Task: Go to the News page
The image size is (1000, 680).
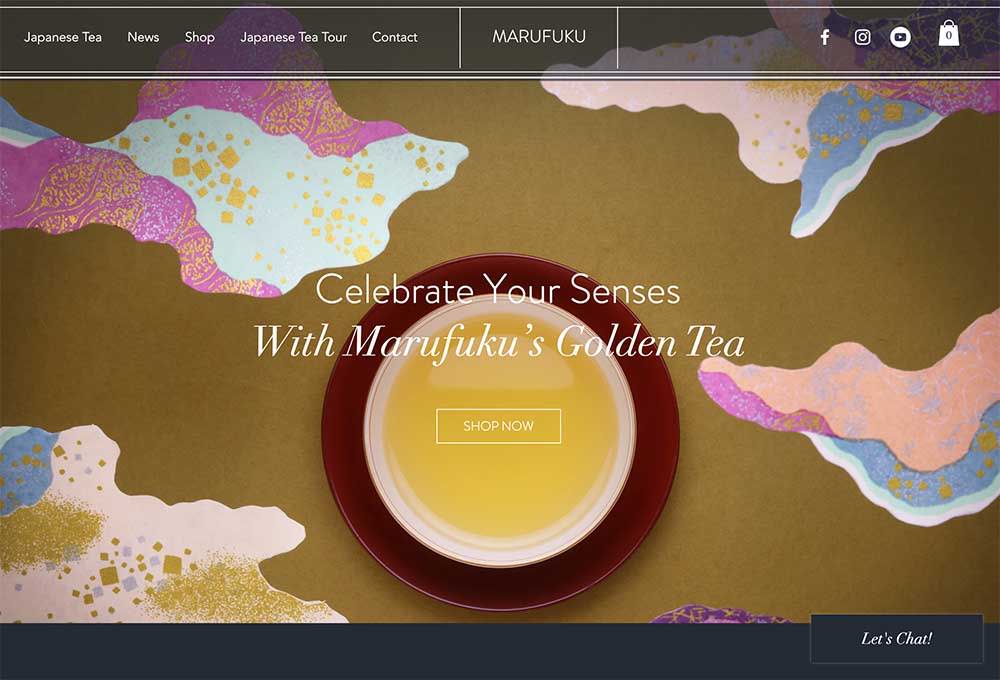Action: (143, 37)
